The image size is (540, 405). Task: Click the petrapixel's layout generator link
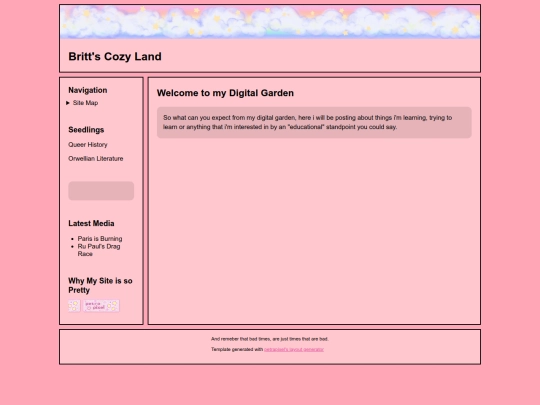[x=294, y=350]
